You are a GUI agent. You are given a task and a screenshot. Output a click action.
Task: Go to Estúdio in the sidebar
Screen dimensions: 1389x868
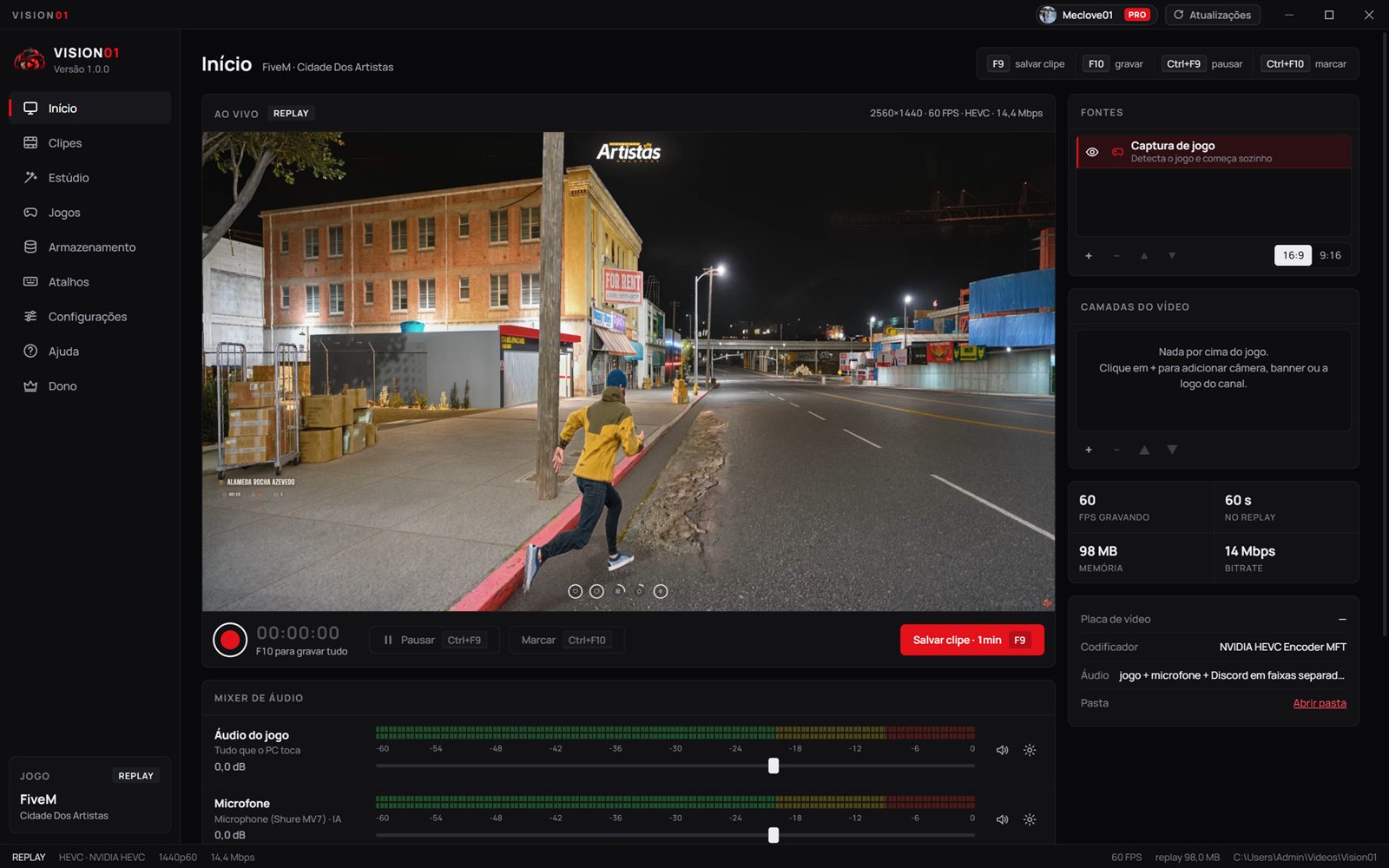pyautogui.click(x=90, y=178)
